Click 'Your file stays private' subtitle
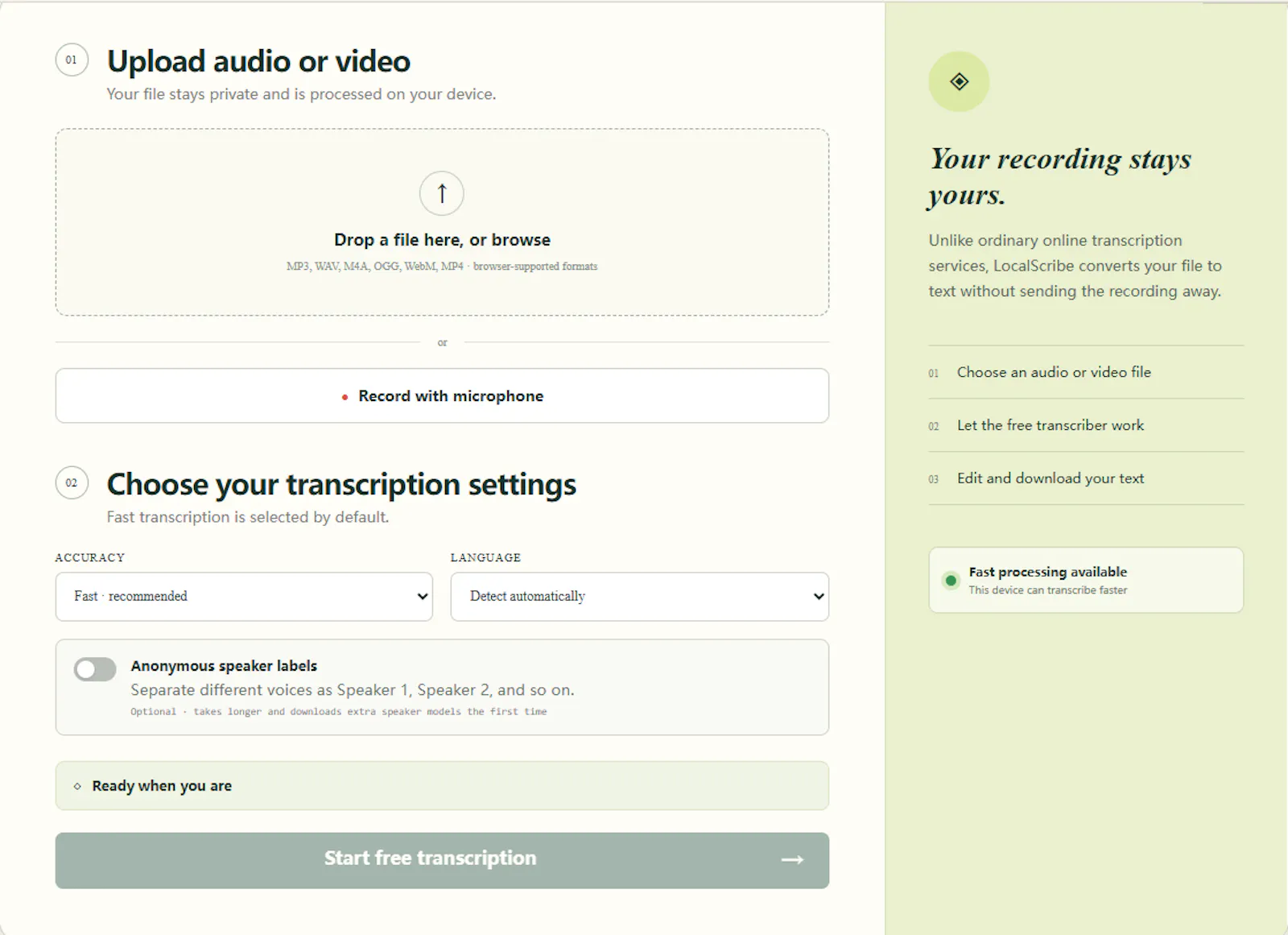Screen dimensions: 1288x935 point(301,94)
